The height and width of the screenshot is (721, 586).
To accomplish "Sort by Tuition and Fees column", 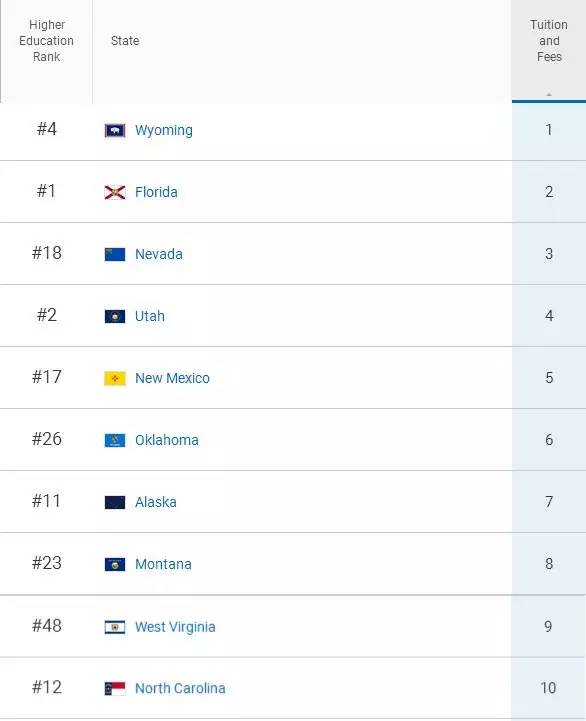I will (549, 41).
